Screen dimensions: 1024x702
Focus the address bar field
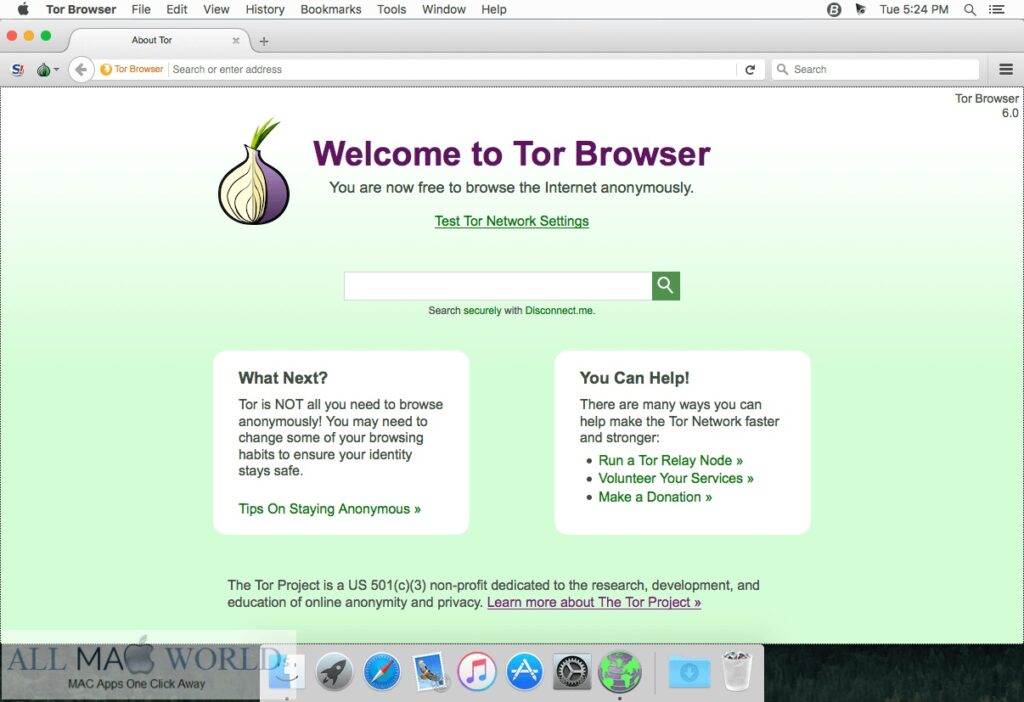tap(452, 69)
